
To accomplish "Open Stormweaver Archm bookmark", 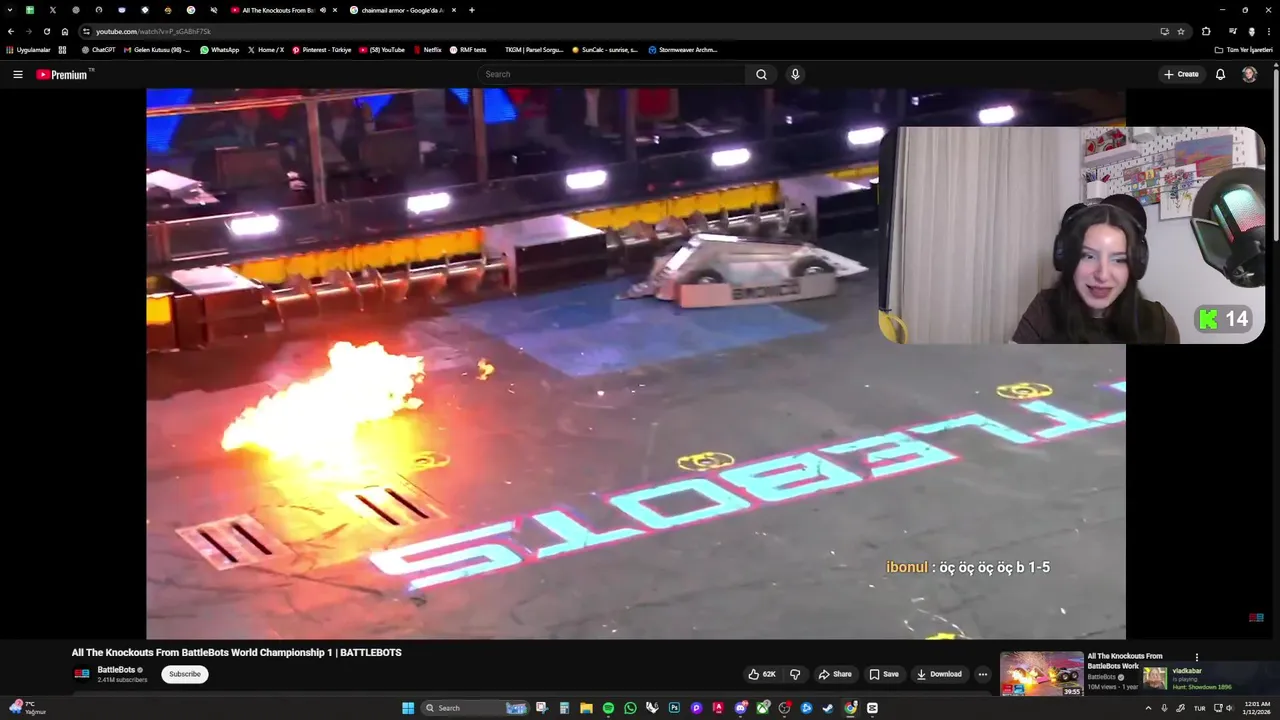I will point(683,49).
